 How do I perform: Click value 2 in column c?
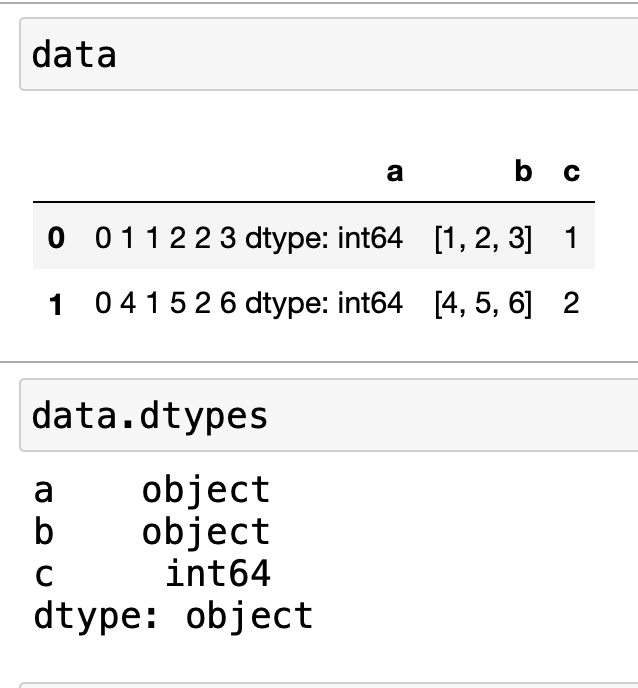click(x=571, y=304)
